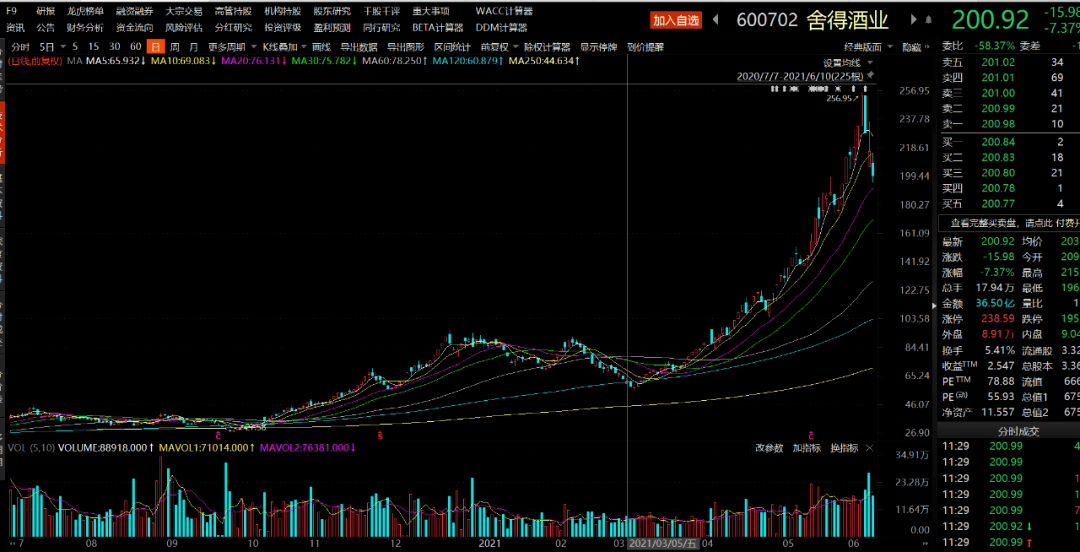Click 改参数 in volume panel
This screenshot has height=552, width=1080.
[769, 448]
